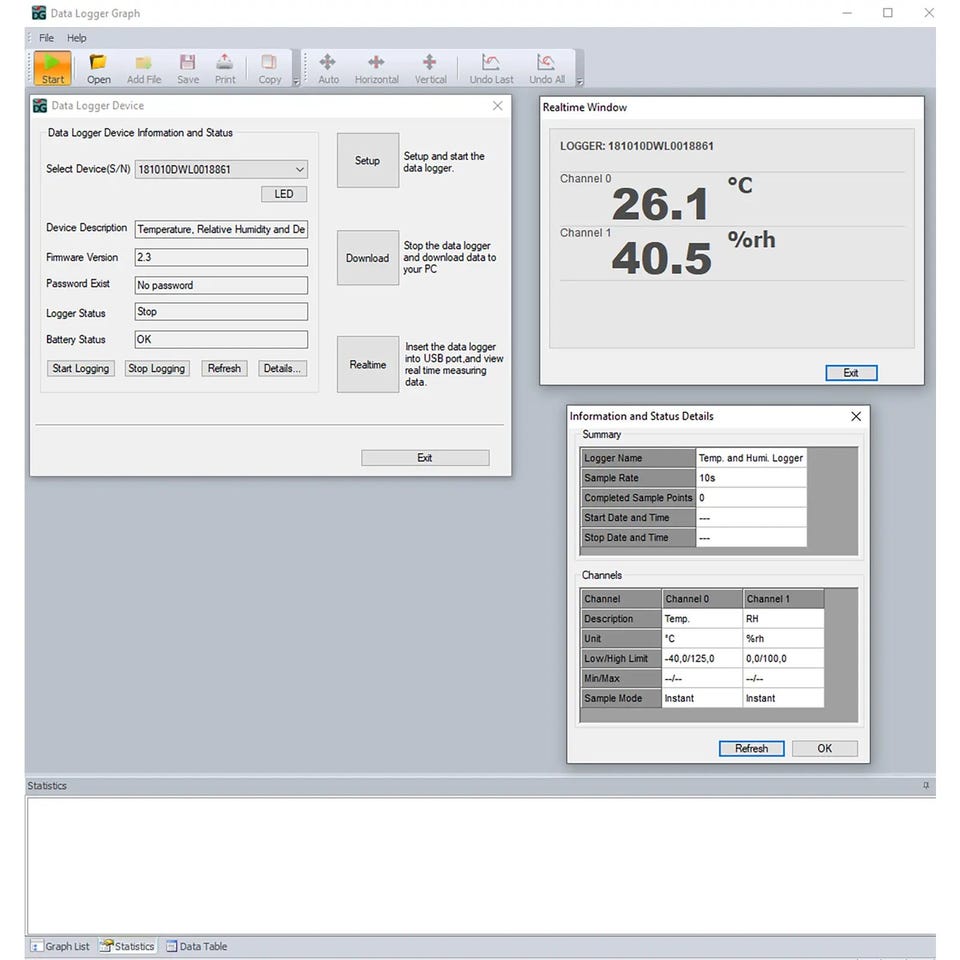The height and width of the screenshot is (960, 960).
Task: Click the Battery Status field
Action: click(x=221, y=339)
